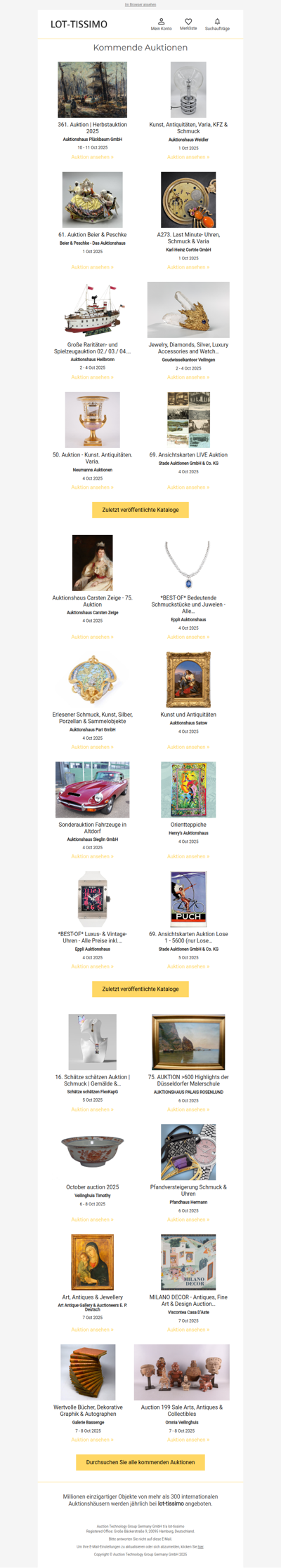Click the MILANO DECOR auction image
The image size is (281, 1568).
tap(188, 1262)
